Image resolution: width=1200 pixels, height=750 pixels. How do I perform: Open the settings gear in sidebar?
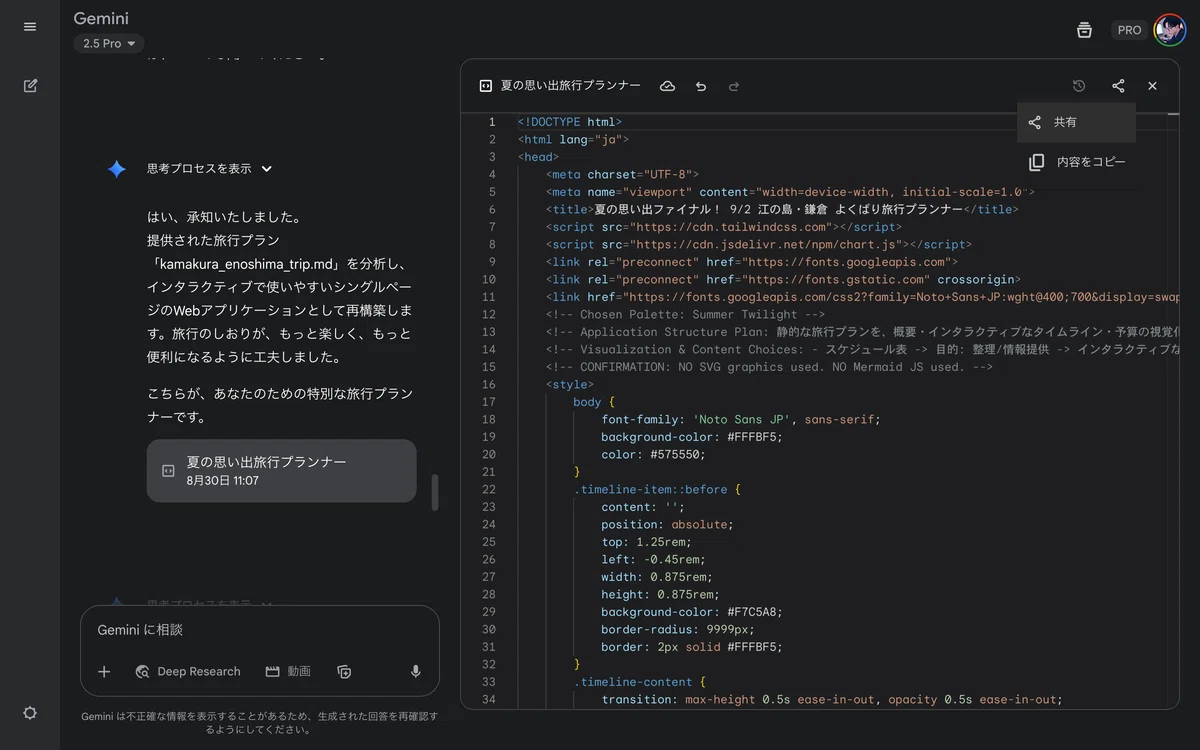pos(30,713)
